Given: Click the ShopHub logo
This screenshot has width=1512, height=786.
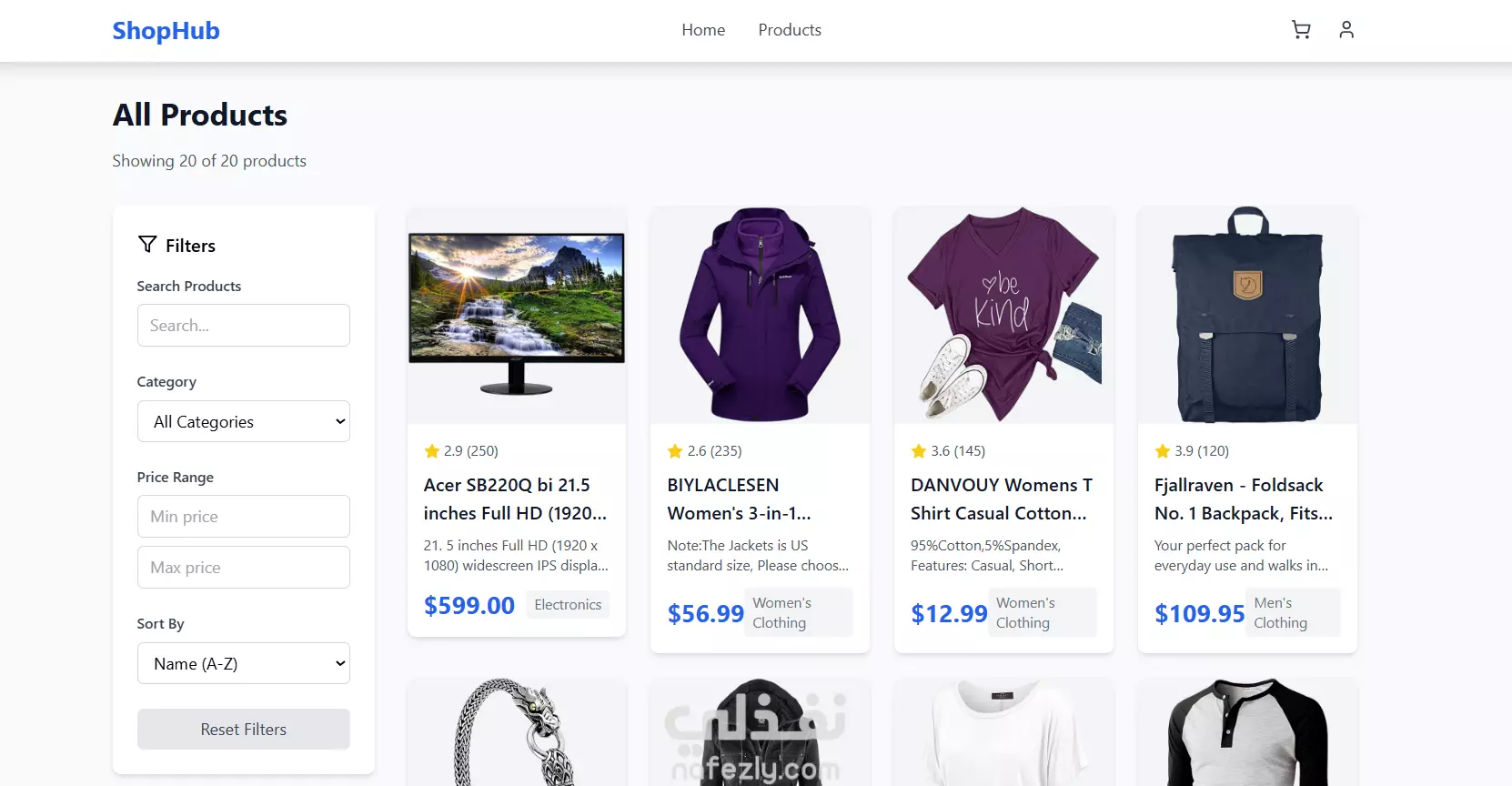Looking at the screenshot, I should (166, 30).
